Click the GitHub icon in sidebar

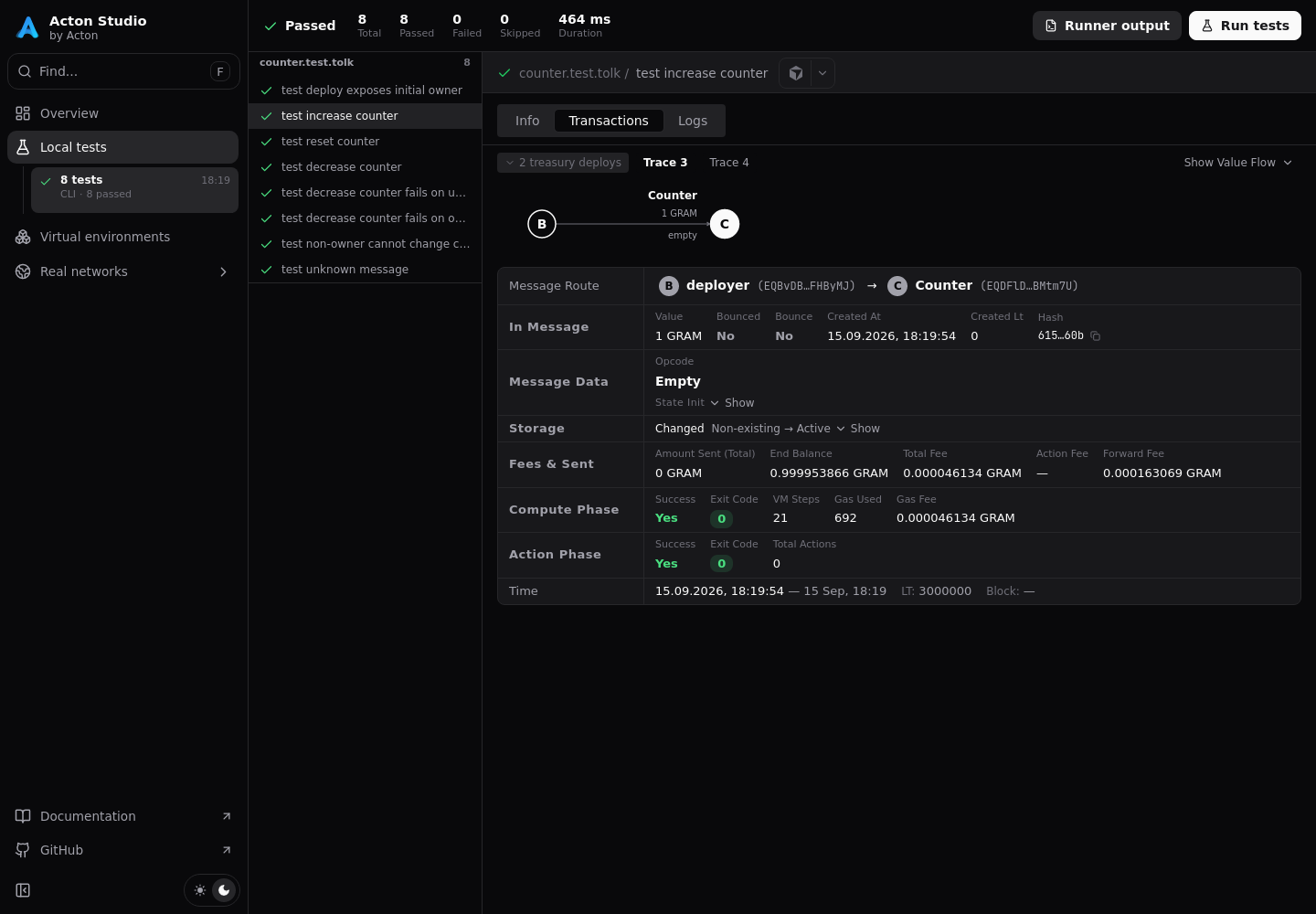(23, 850)
